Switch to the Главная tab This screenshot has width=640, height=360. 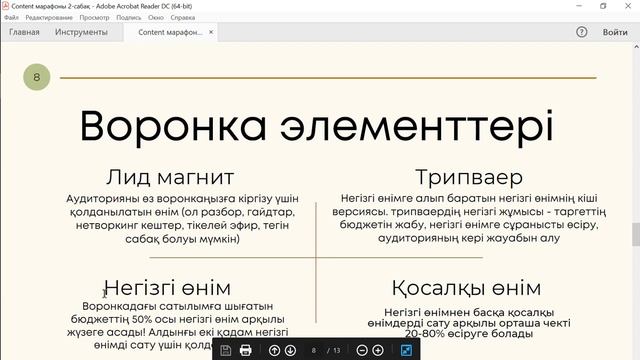click(x=24, y=32)
